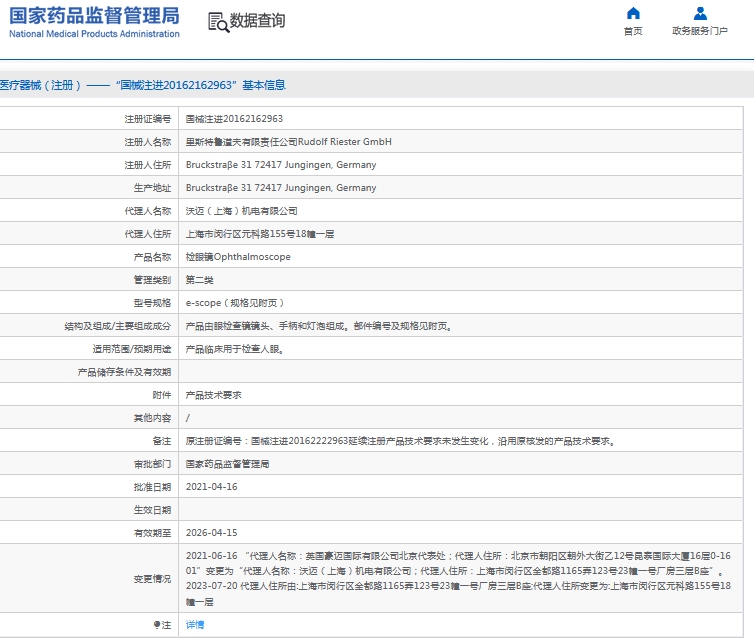The height and width of the screenshot is (642, 754).
Task: Open the 政务服务门户 person icon
Action: point(699,13)
